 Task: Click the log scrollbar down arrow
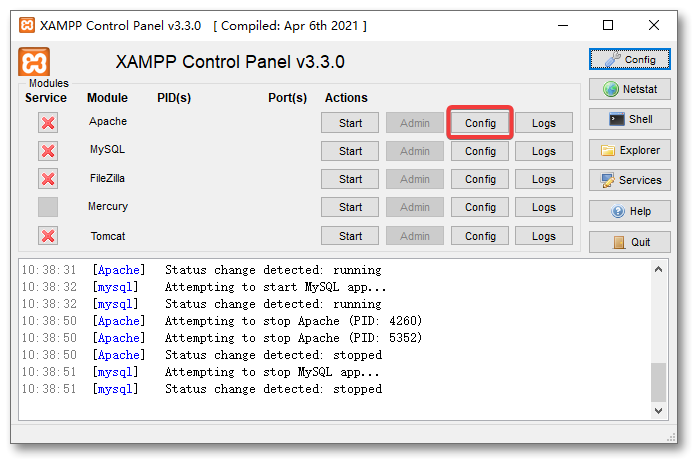click(x=658, y=411)
